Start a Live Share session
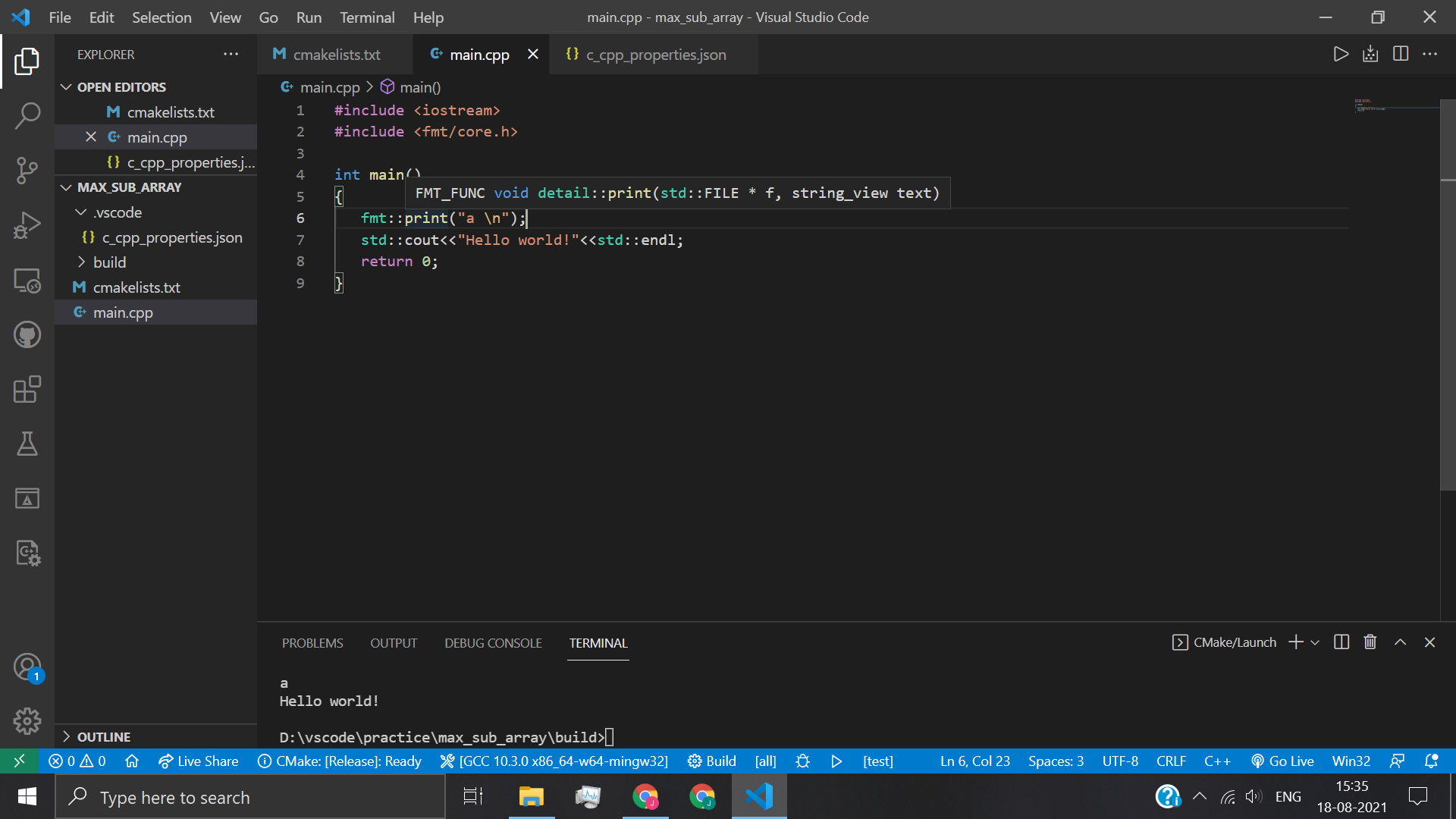The width and height of the screenshot is (1456, 819). 198,761
